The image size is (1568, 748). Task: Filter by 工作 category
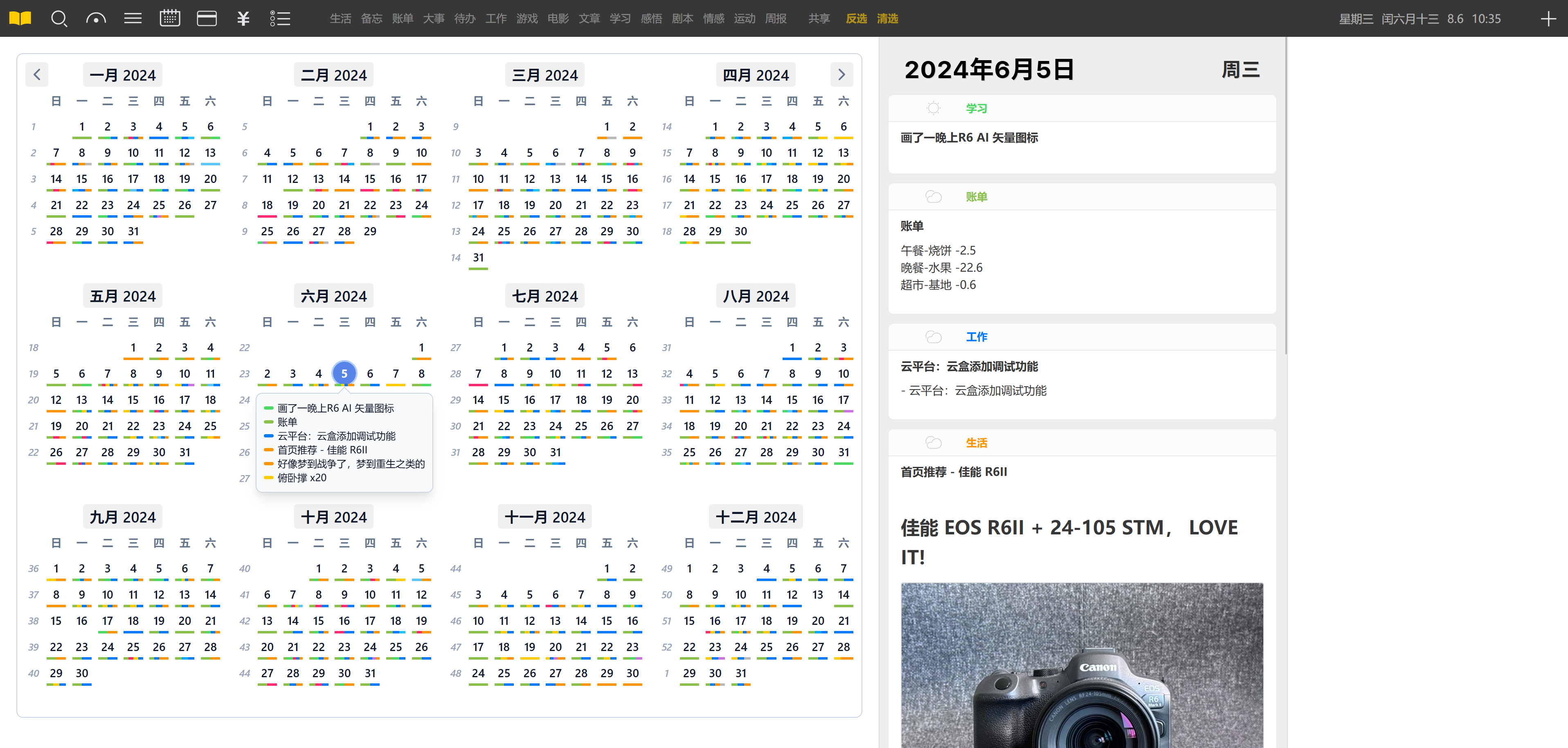495,18
